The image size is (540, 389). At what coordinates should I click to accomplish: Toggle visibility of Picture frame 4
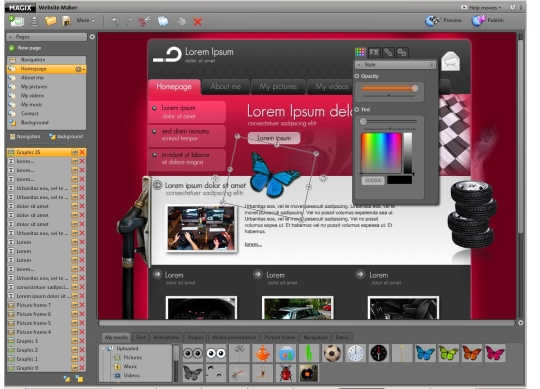[x=74, y=332]
